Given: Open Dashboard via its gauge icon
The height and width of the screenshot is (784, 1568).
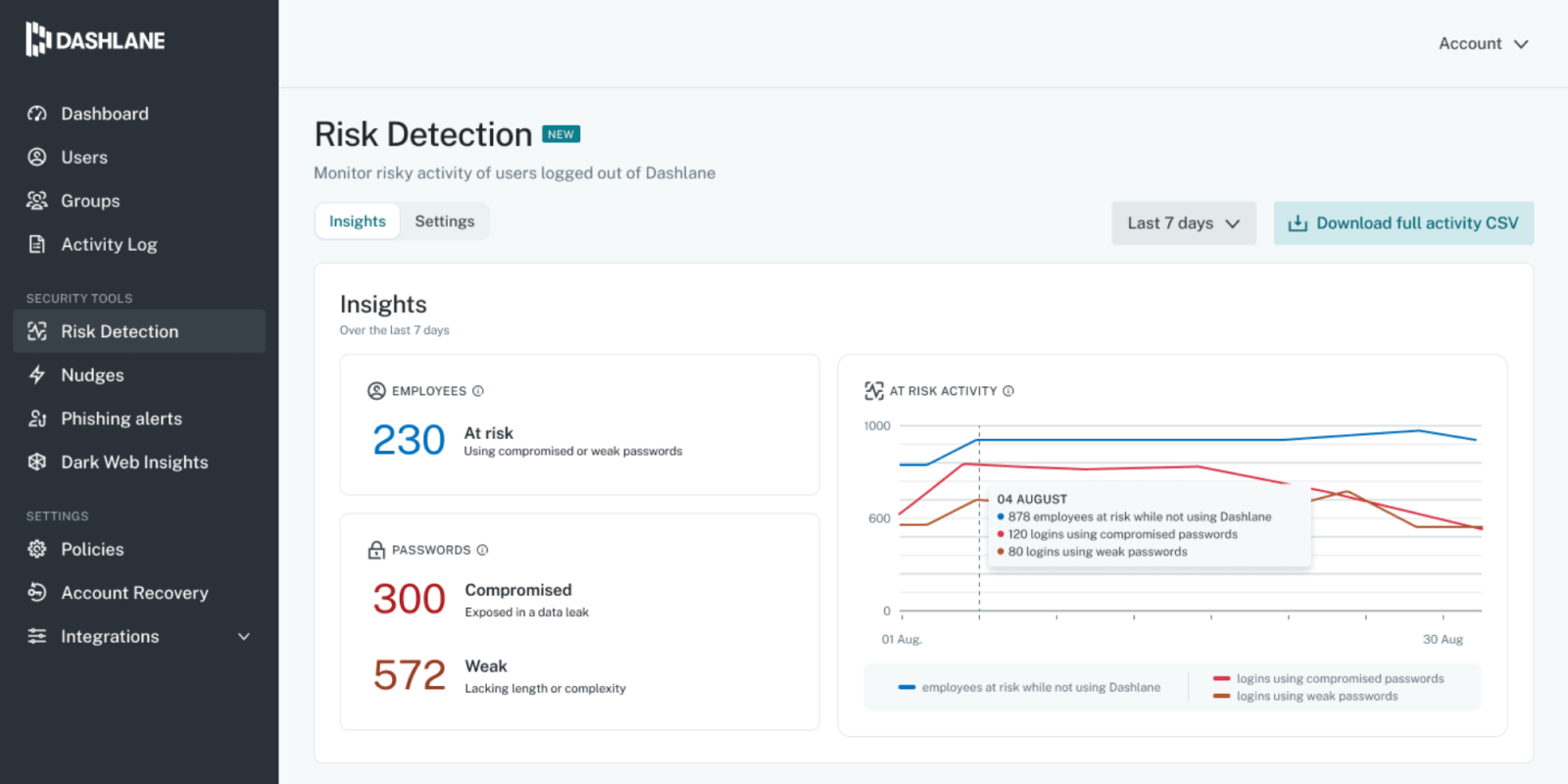Looking at the screenshot, I should coord(37,114).
